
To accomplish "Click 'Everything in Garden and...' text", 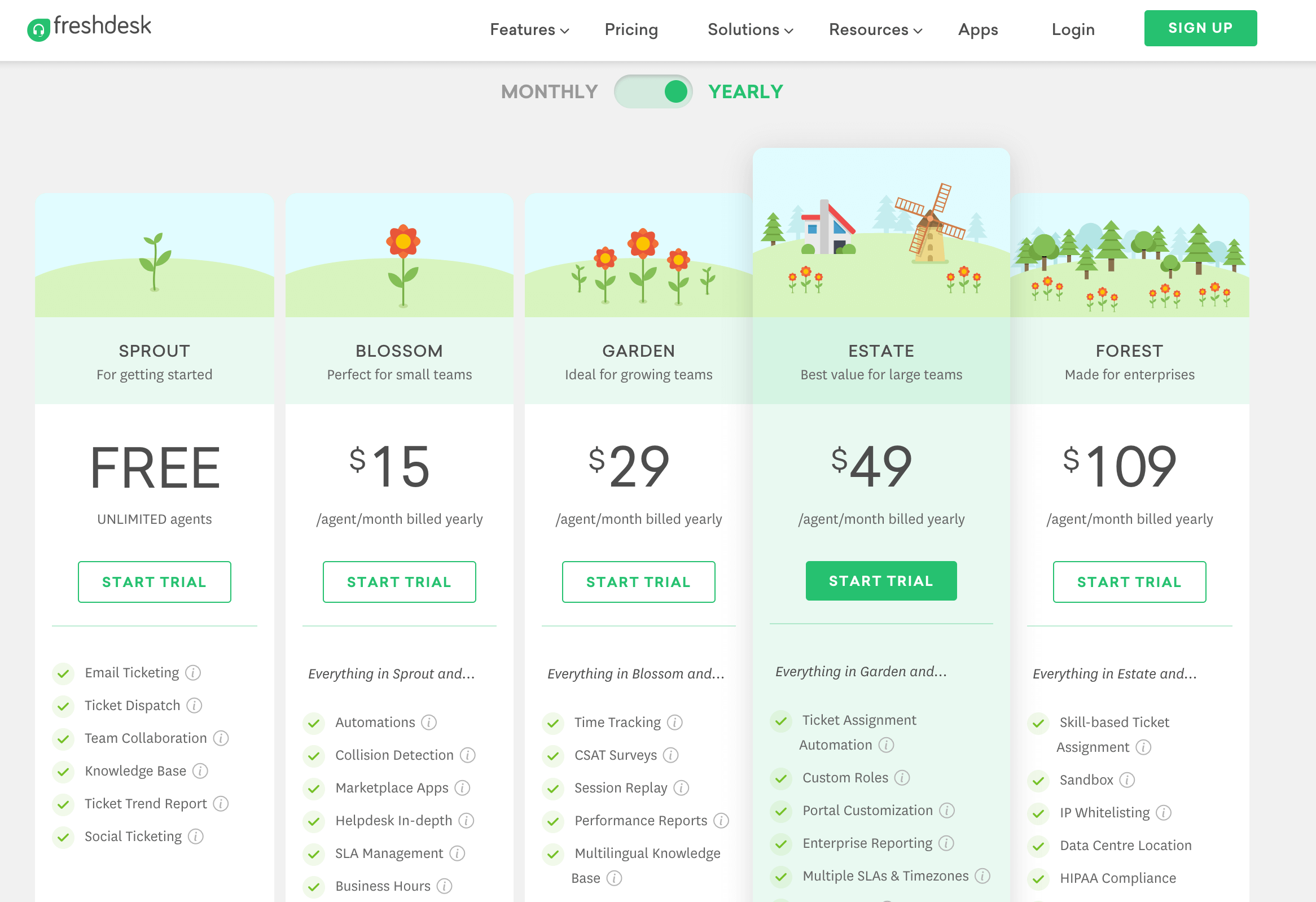I will (861, 672).
